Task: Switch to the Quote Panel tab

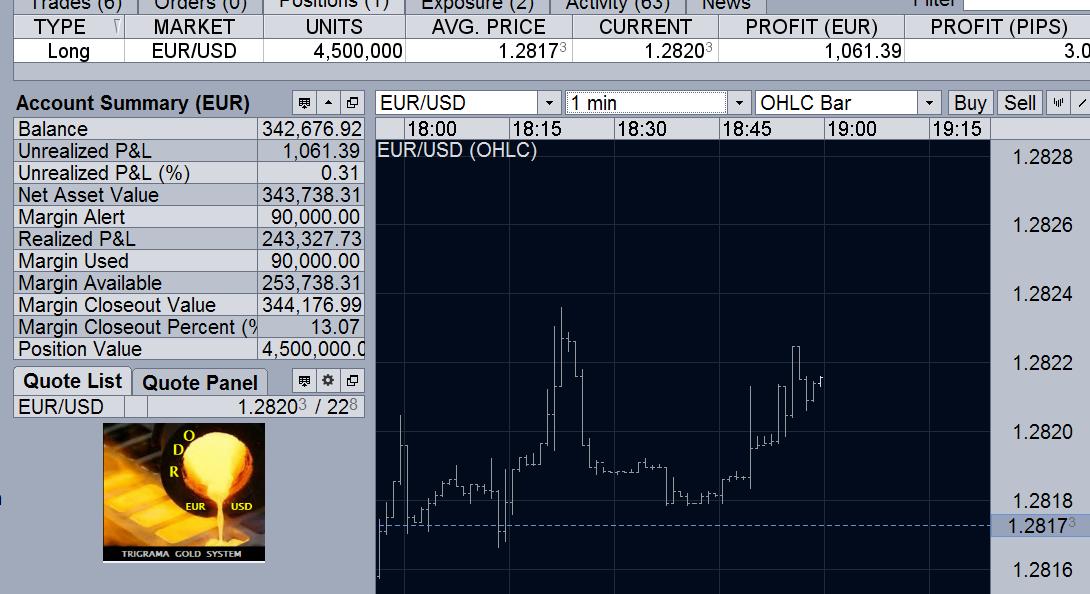Action: click(200, 383)
